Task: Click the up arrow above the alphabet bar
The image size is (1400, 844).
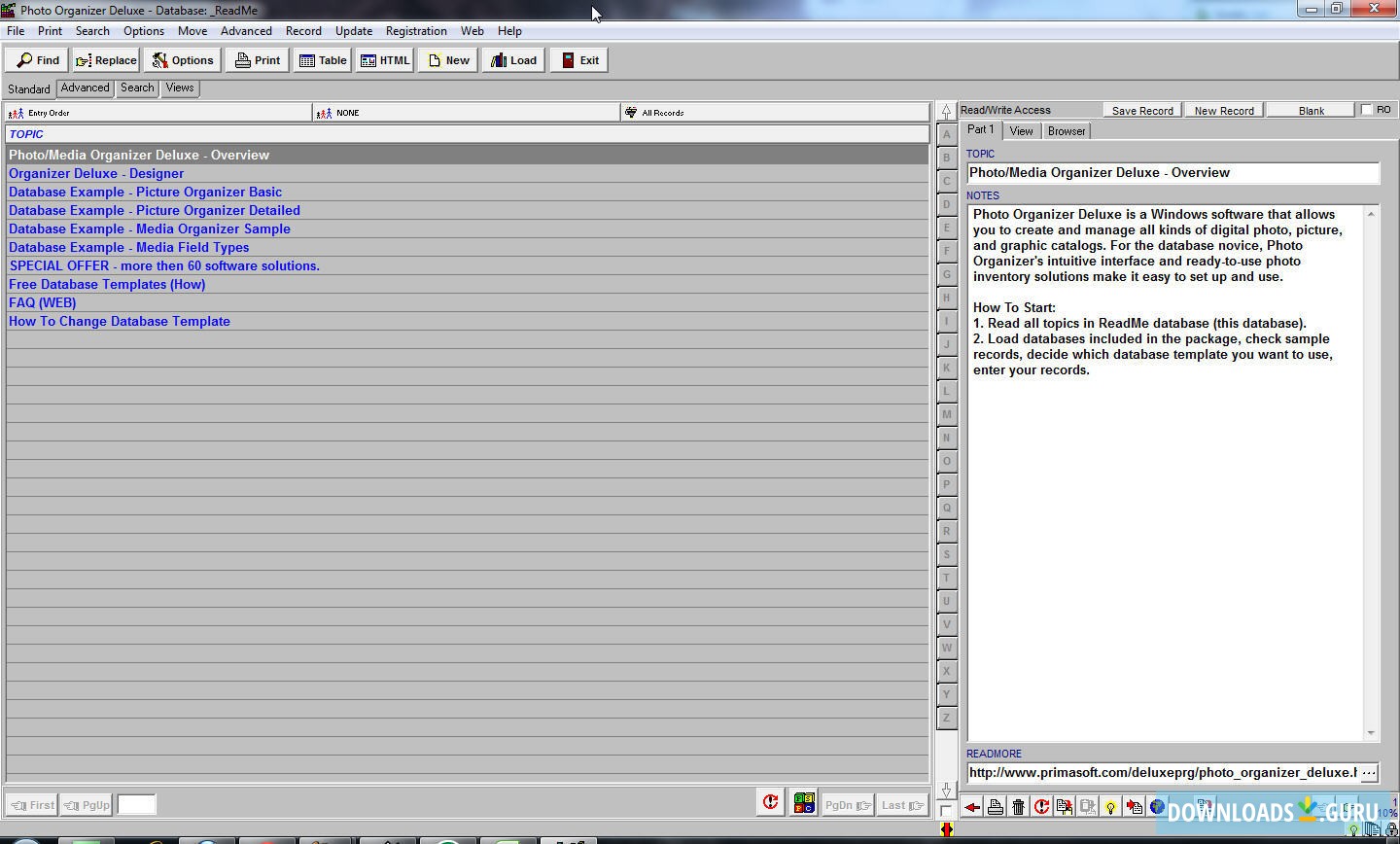Action: [x=946, y=112]
